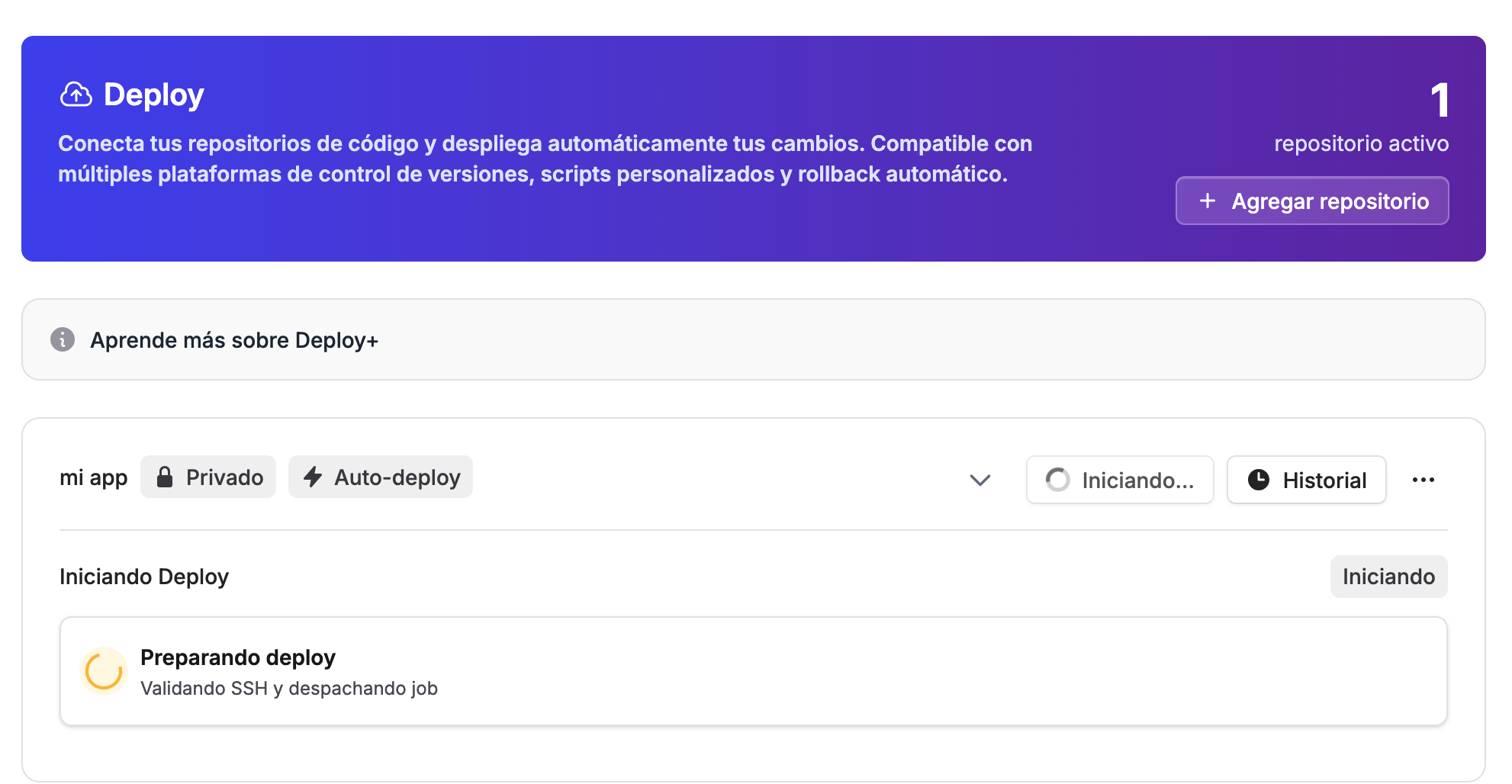The height and width of the screenshot is (784, 1512).
Task: Click the clock icon in the Historial button
Action: pos(1258,480)
